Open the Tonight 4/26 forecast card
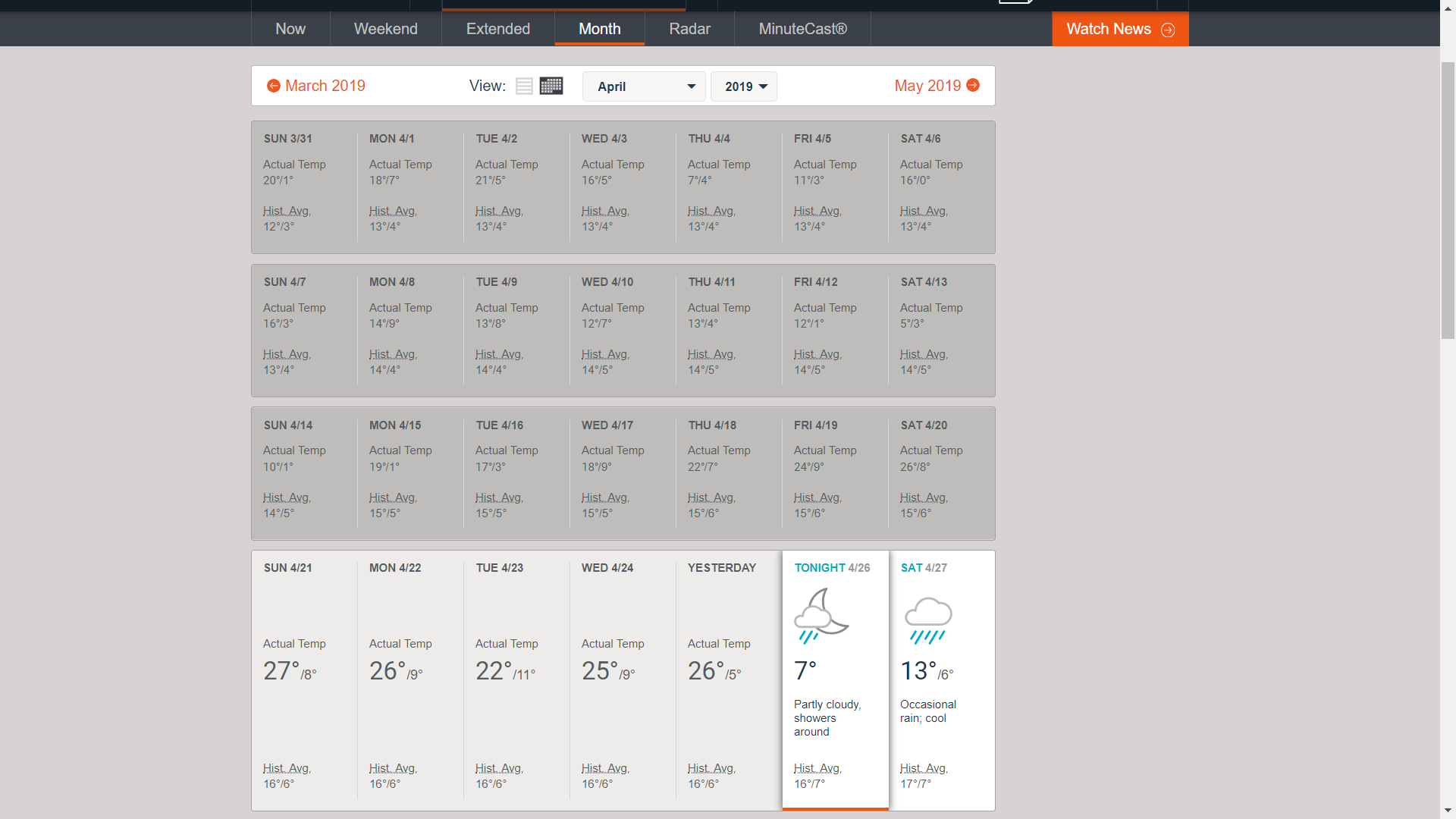Image resolution: width=1456 pixels, height=819 pixels. coord(835,679)
